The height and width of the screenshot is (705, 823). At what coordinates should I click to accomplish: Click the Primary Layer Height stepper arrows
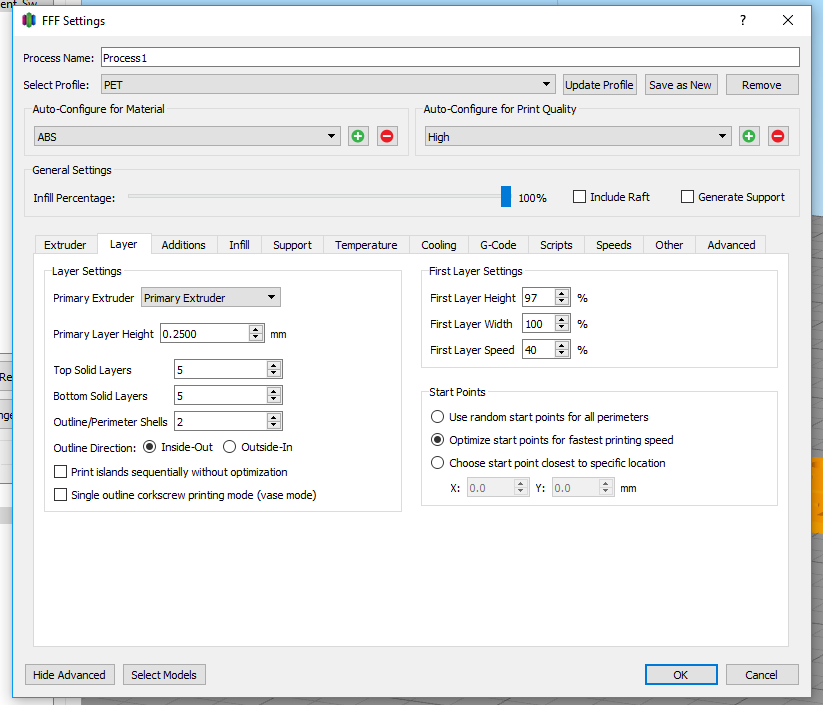point(256,334)
